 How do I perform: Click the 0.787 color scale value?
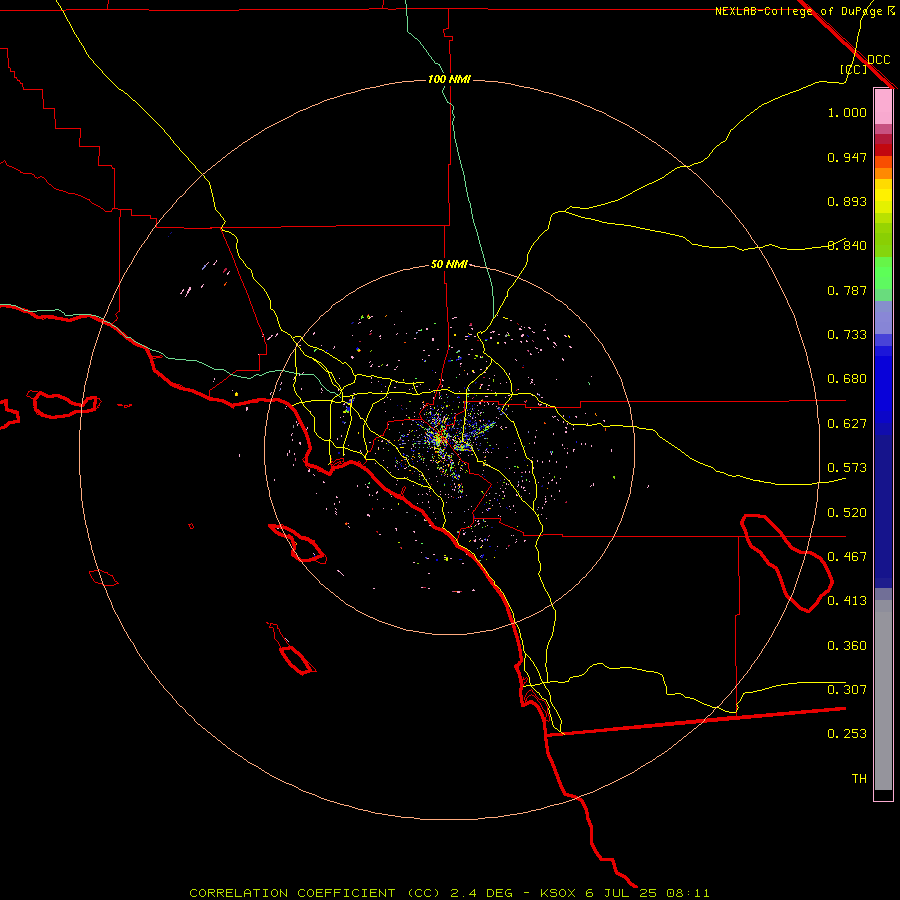tap(847, 290)
